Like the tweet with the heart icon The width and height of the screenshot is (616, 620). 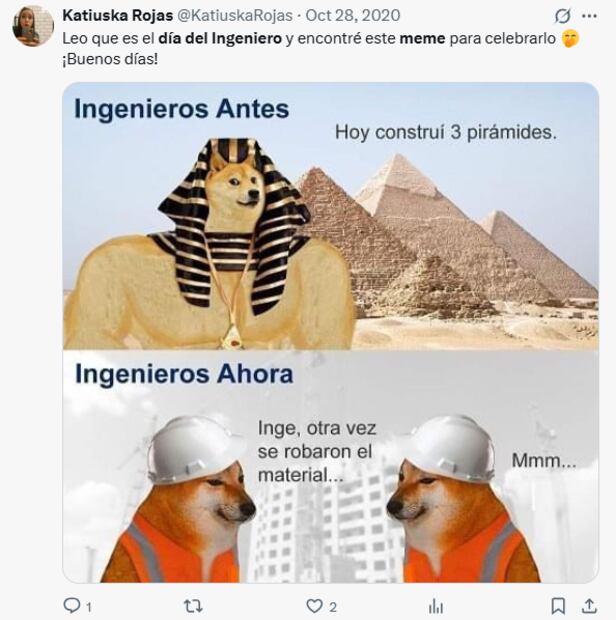(x=315, y=605)
